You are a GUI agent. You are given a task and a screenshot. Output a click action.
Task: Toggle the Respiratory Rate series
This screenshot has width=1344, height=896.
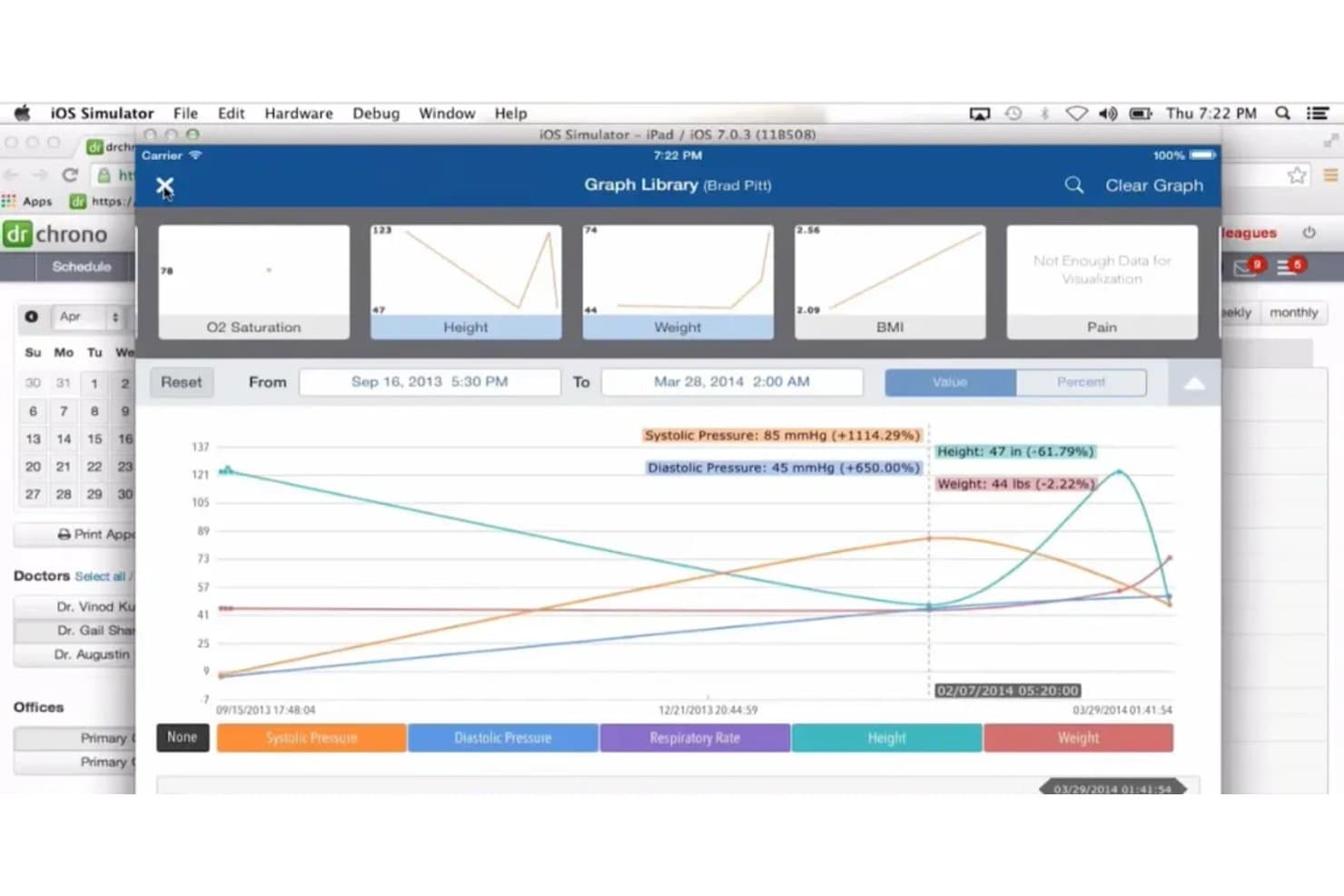point(695,738)
